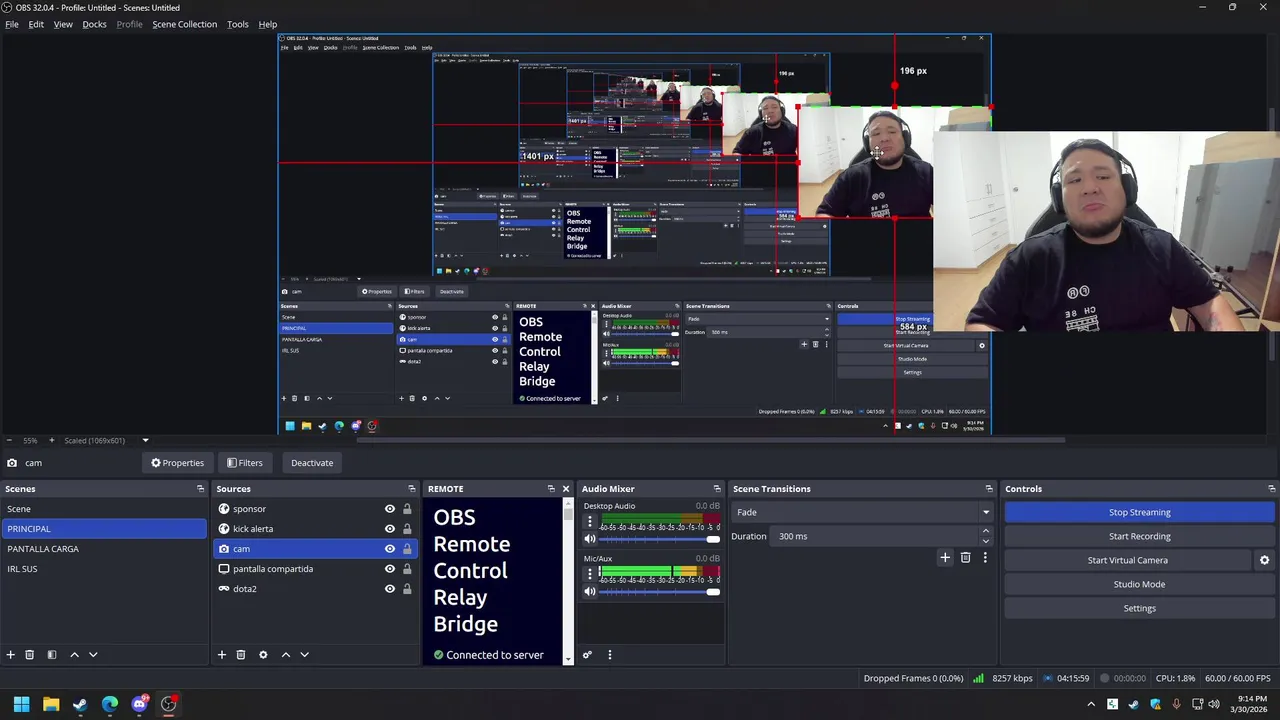The width and height of the screenshot is (1280, 720).
Task: Open Settings from Controls panel
Action: (x=1139, y=608)
